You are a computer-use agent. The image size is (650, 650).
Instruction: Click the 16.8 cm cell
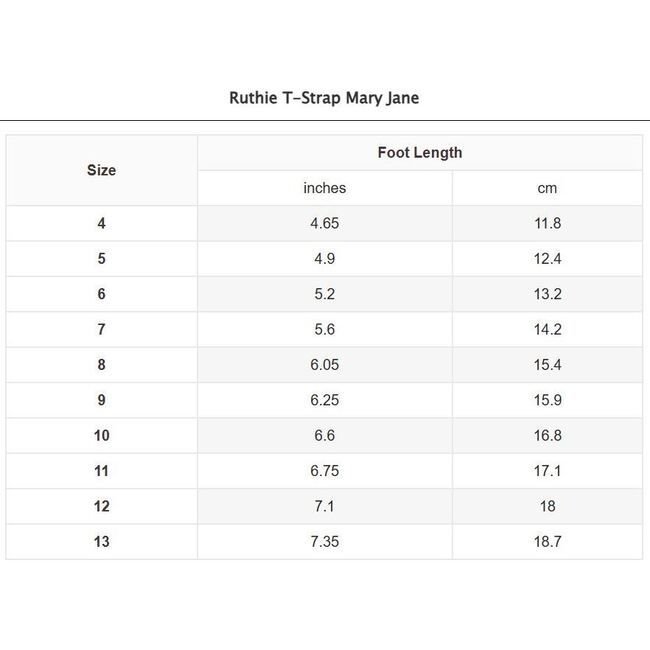547,435
